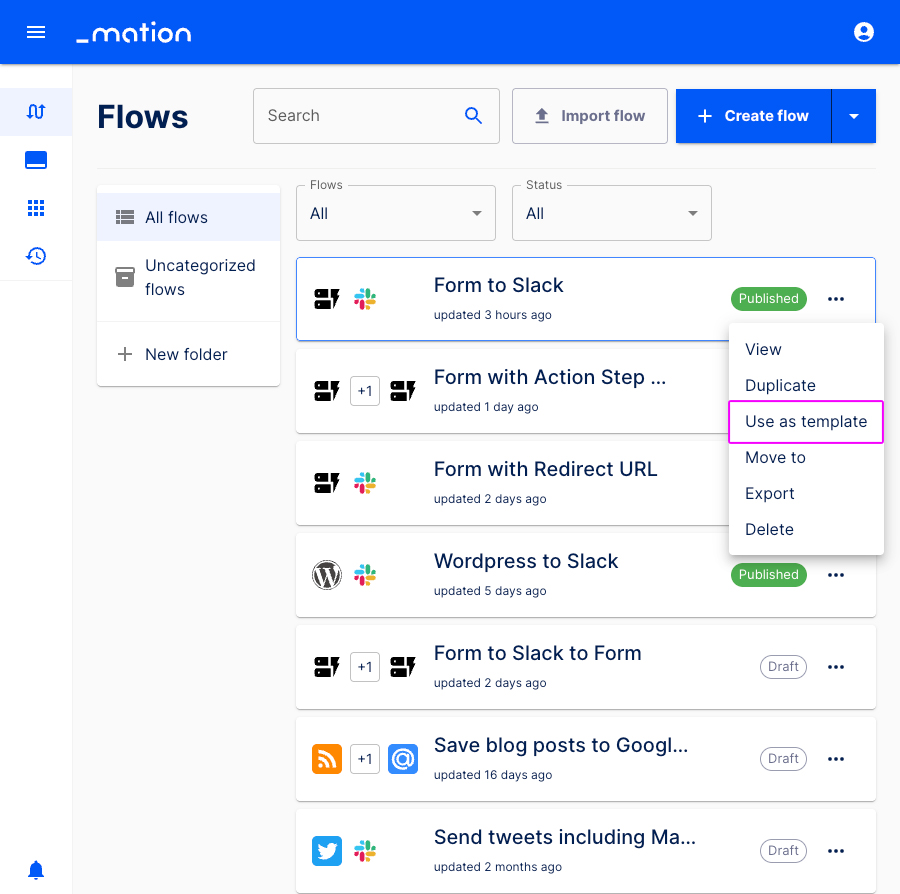Open the history icon in the sidebar

pyautogui.click(x=36, y=256)
